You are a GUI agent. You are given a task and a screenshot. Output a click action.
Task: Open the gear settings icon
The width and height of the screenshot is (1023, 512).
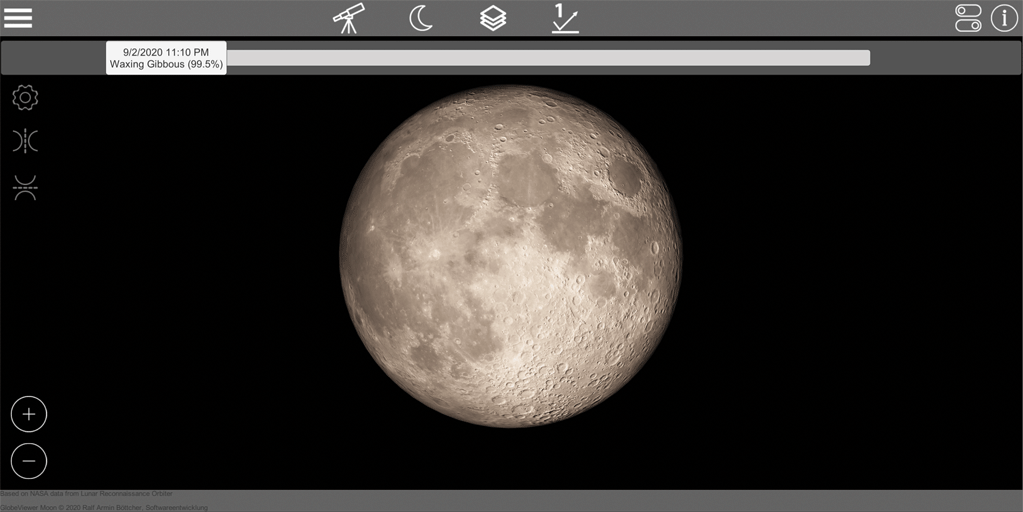(25, 98)
